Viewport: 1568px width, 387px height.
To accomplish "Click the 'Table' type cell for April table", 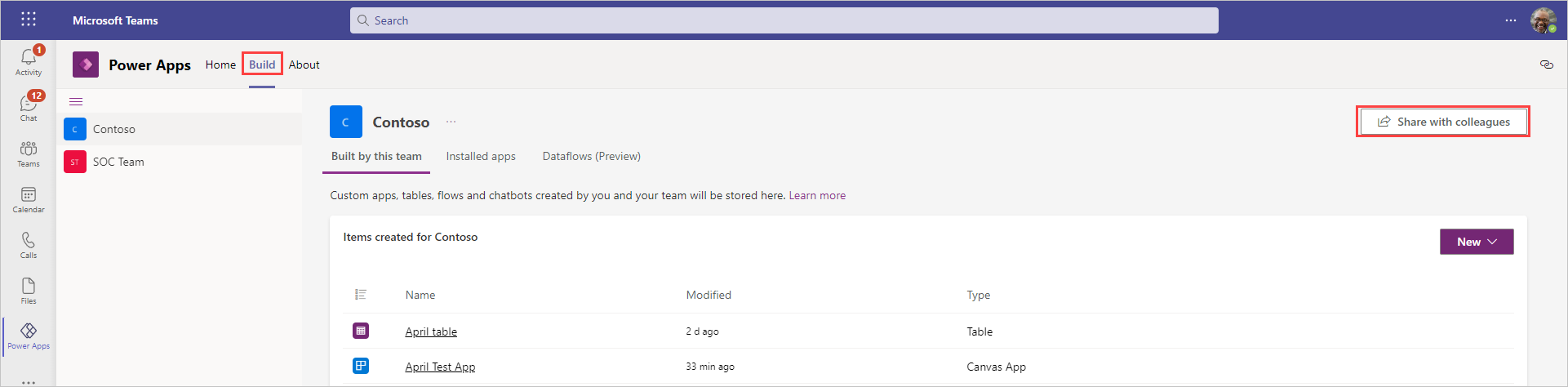I will pos(979,331).
